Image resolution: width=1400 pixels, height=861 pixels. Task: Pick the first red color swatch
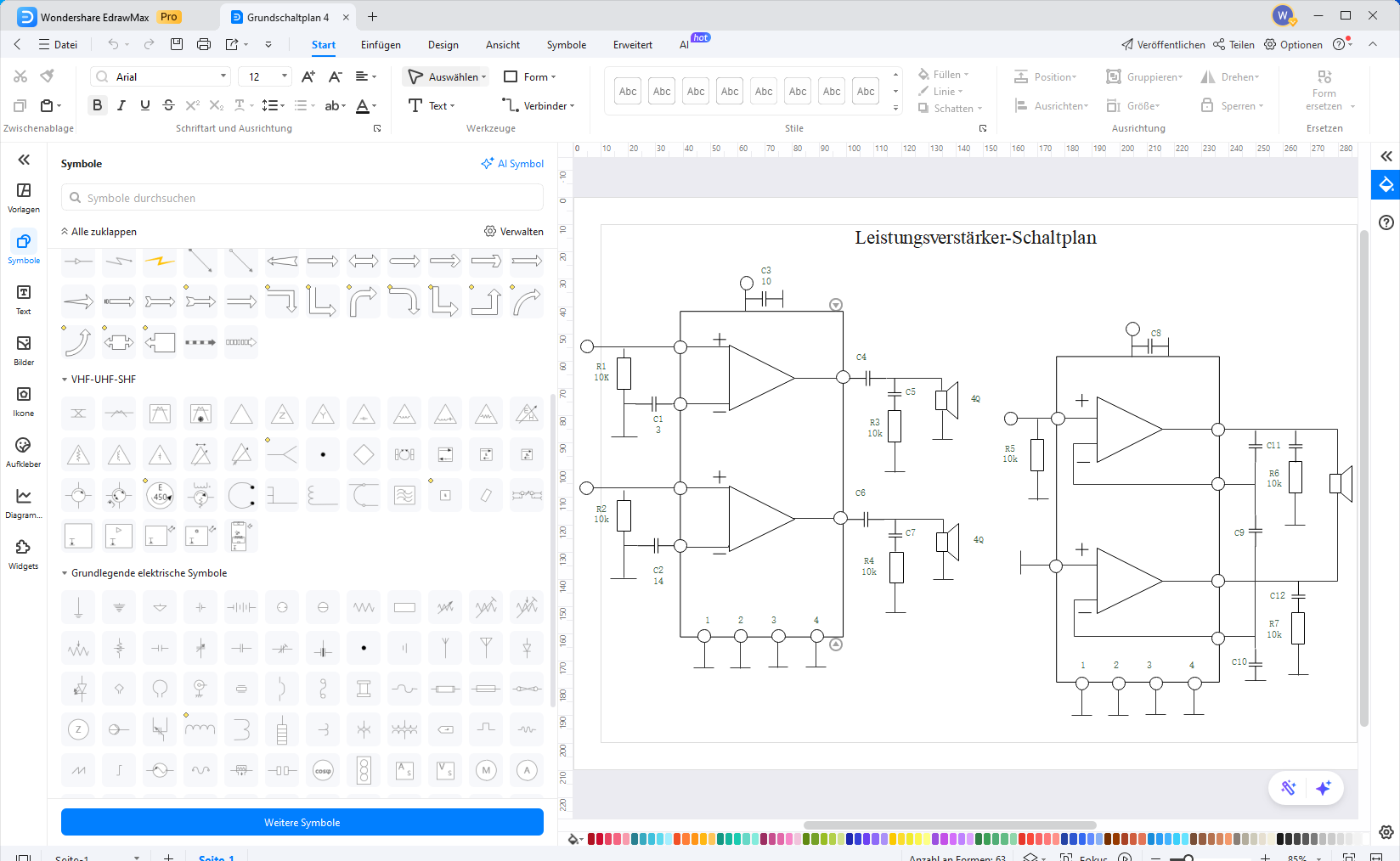coord(591,839)
